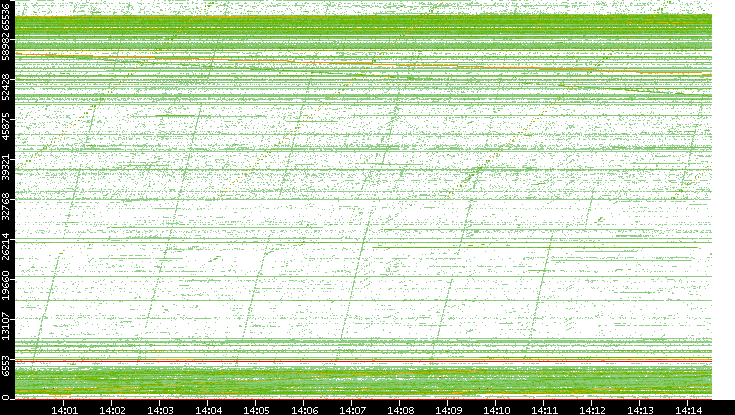735x415 pixels.
Task: Click the 14:14 time axis label
Action: click(x=688, y=410)
